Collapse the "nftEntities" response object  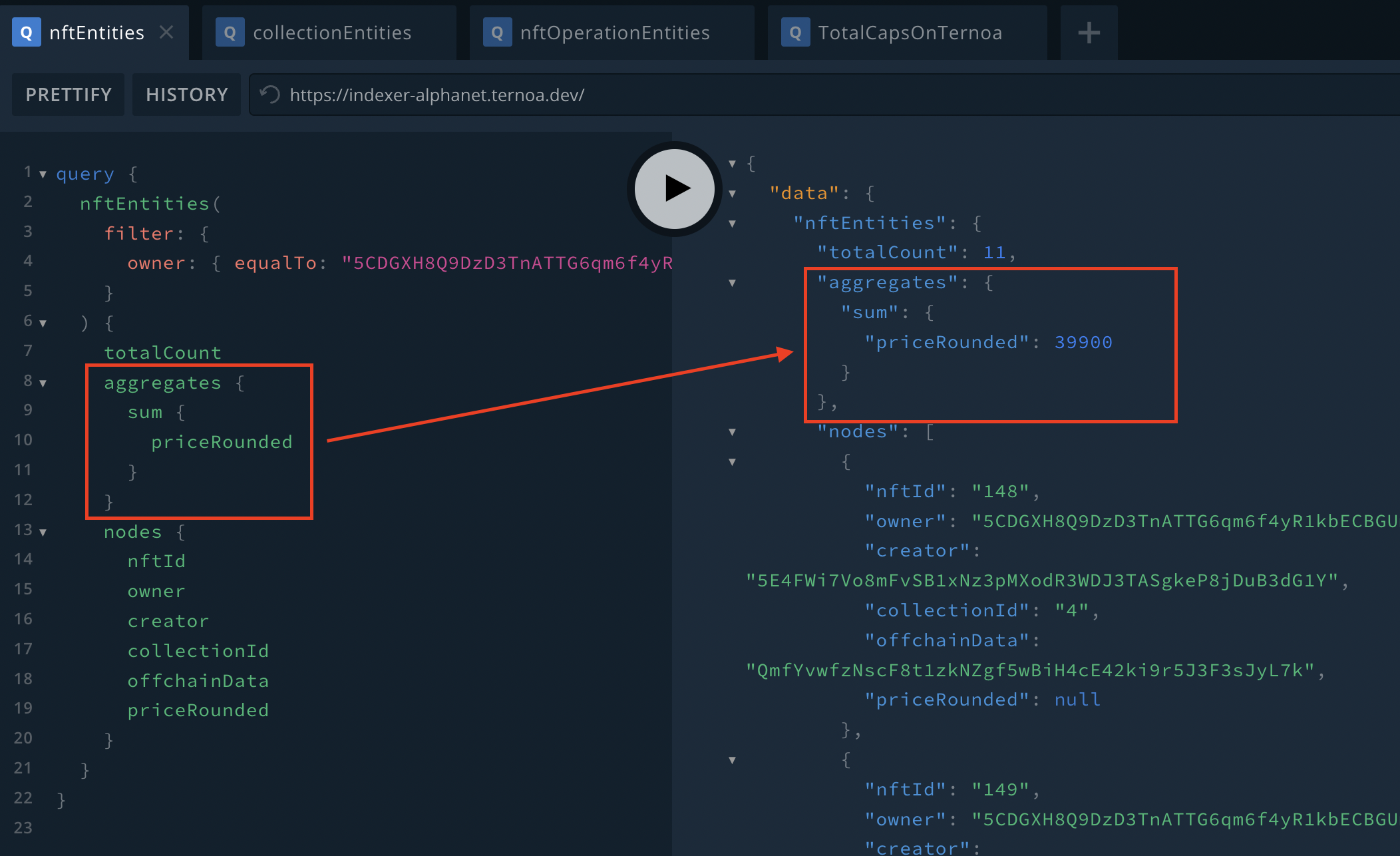tap(732, 224)
